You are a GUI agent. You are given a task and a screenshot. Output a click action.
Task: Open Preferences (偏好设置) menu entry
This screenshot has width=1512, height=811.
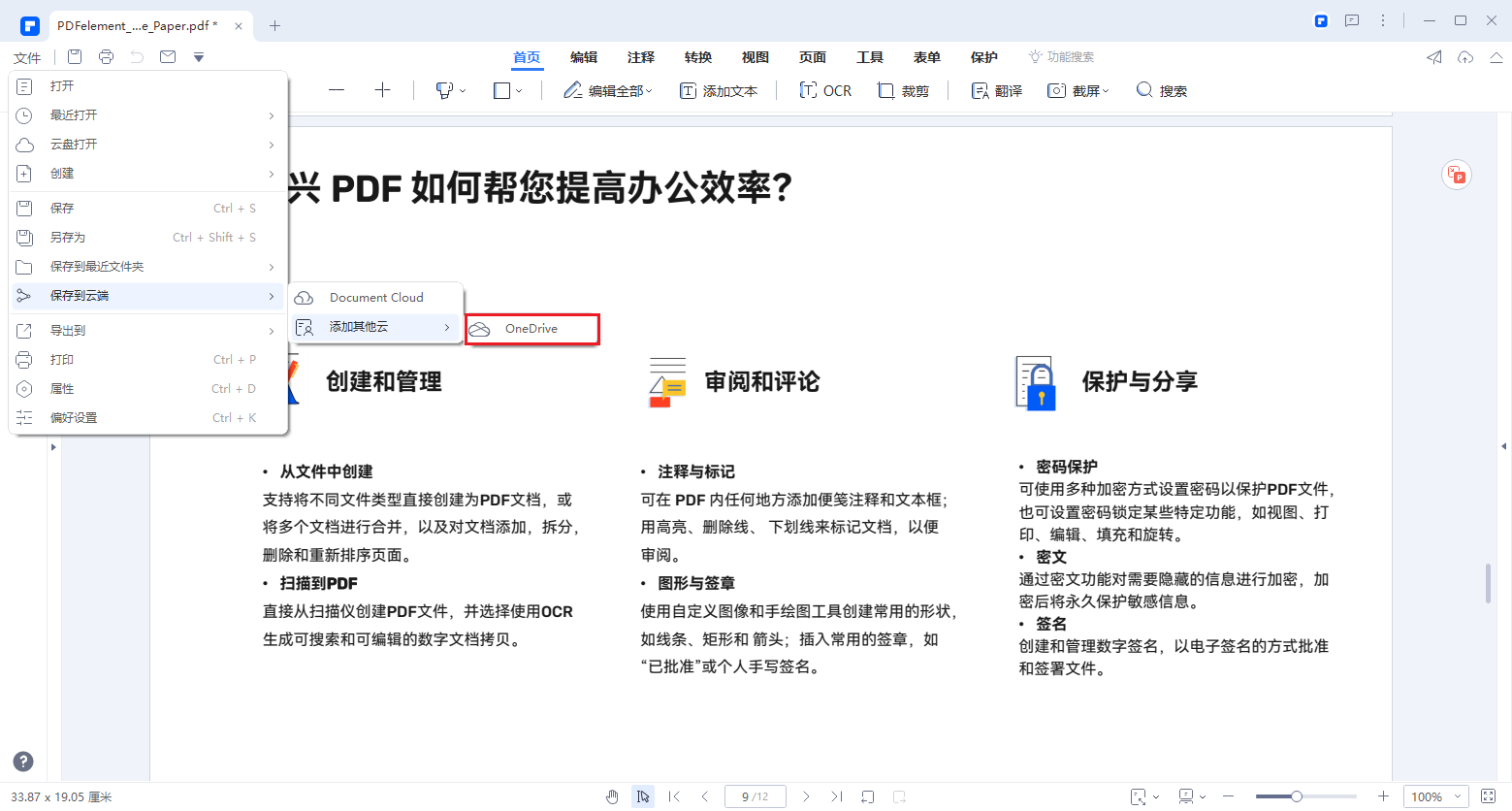click(148, 418)
